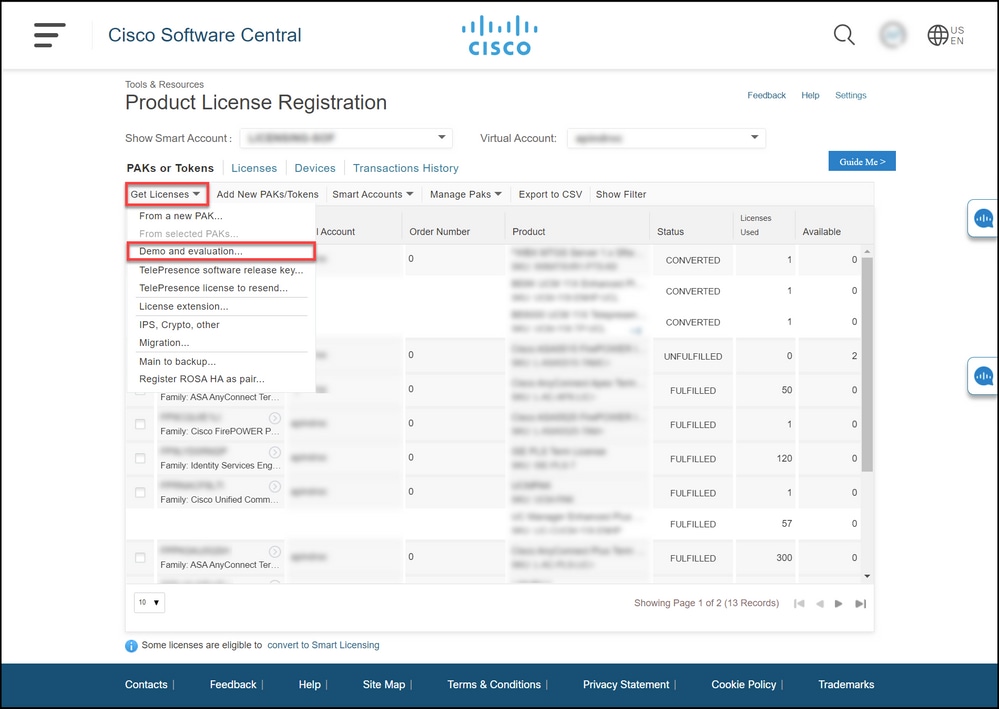The height and width of the screenshot is (709, 999).
Task: Select TelePresence license to resend entry
Action: pos(213,288)
